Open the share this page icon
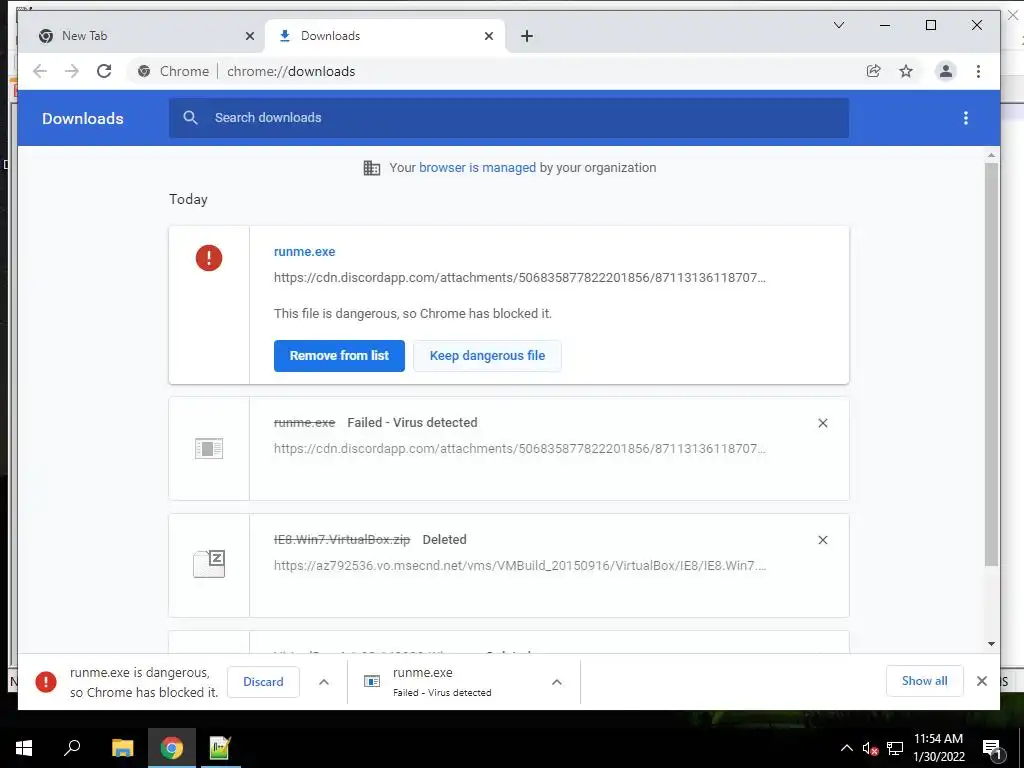This screenshot has width=1024, height=768. pos(873,71)
